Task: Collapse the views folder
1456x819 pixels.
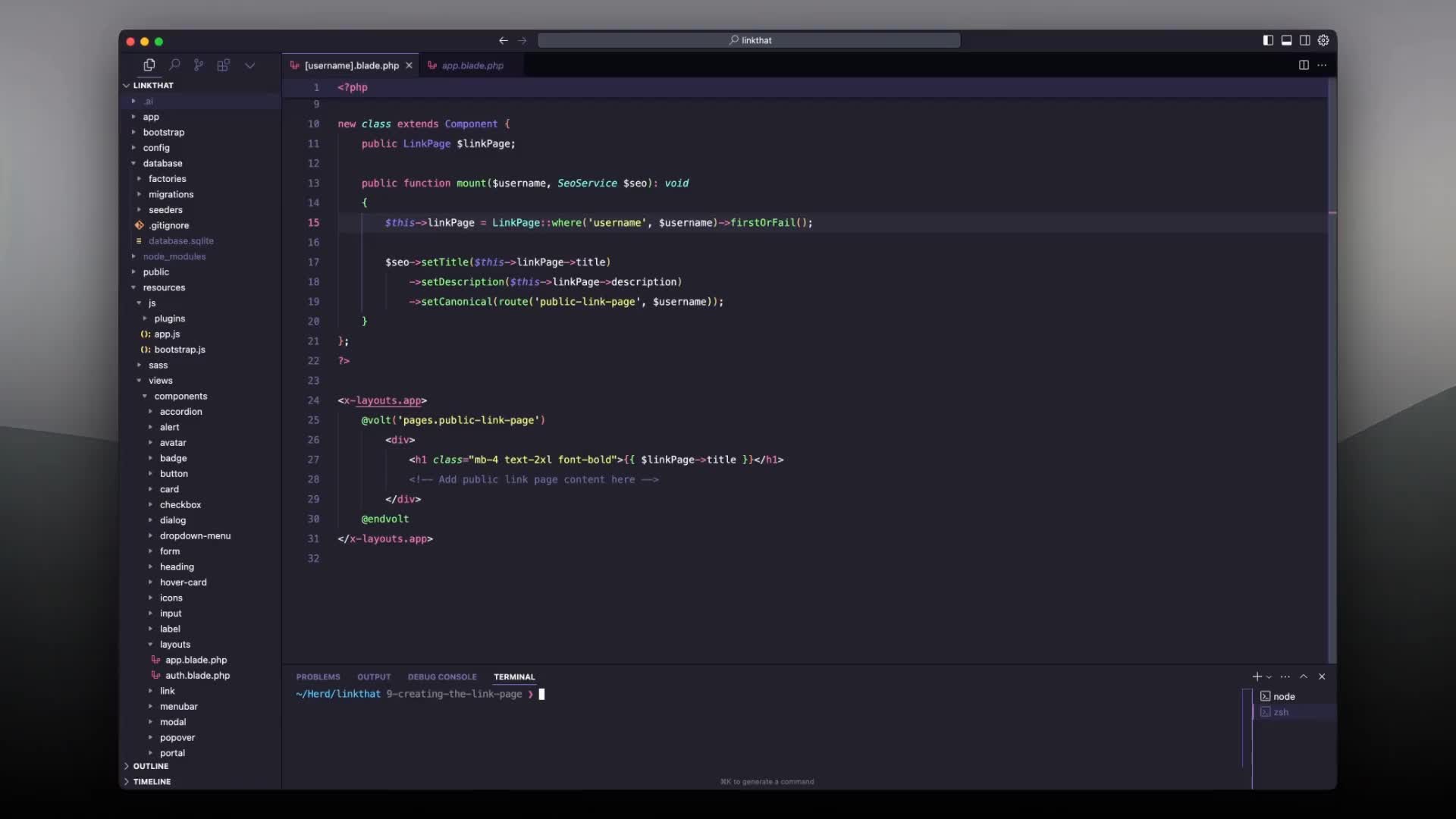Action: pos(200,381)
